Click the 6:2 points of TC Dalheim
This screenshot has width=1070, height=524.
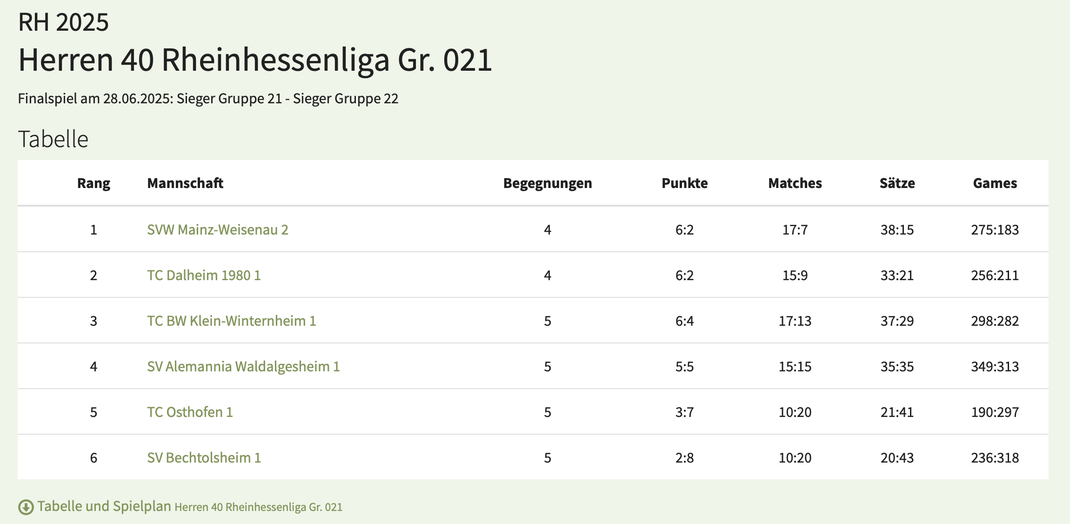pyautogui.click(x=684, y=276)
